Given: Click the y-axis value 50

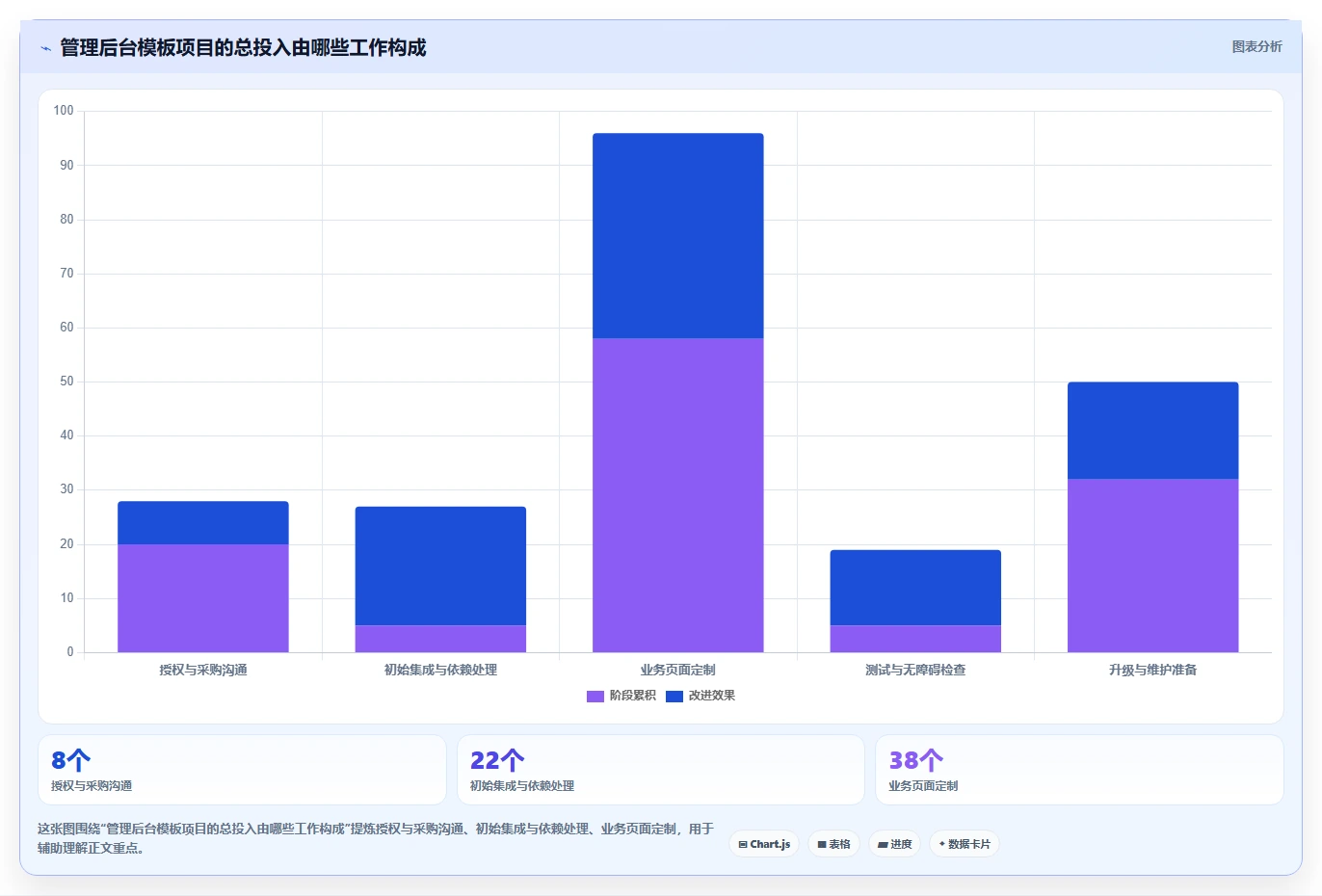Looking at the screenshot, I should (66, 382).
